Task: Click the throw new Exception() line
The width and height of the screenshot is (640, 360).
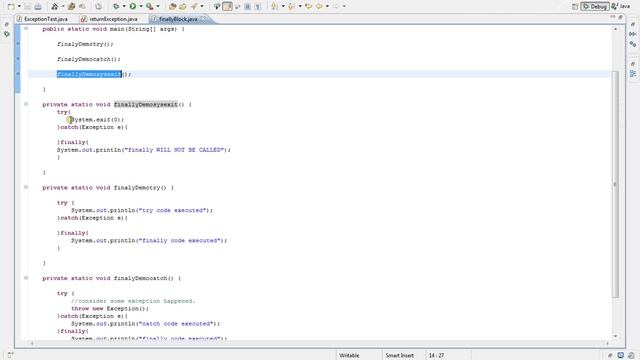Action: point(110,309)
